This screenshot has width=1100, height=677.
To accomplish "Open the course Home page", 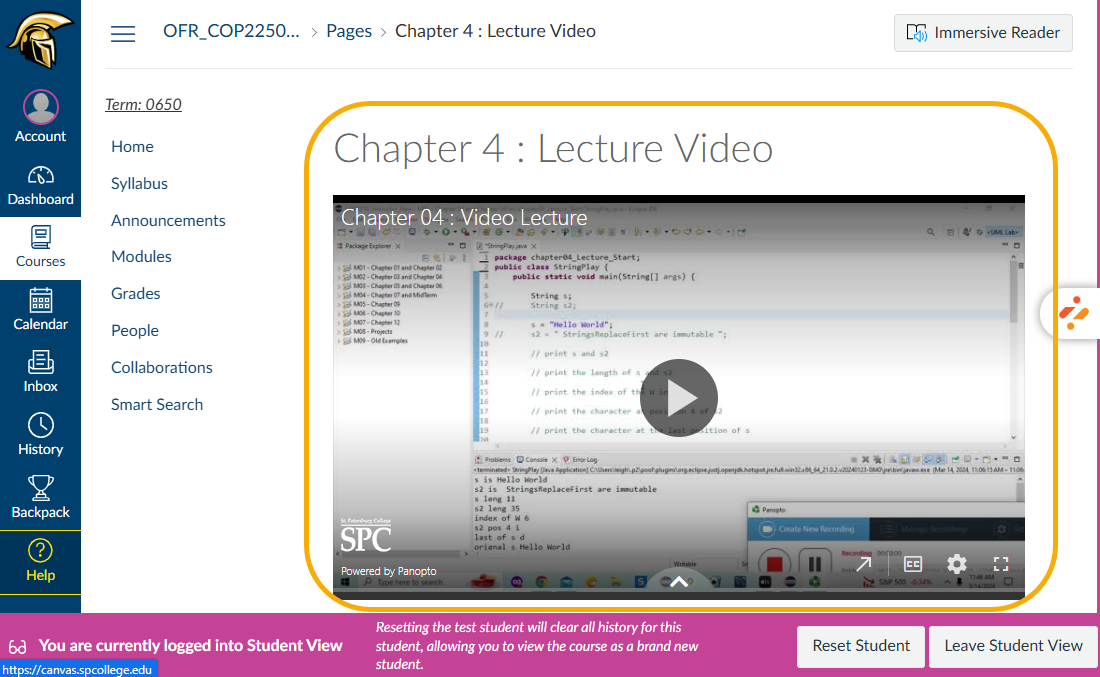I will (x=132, y=146).
